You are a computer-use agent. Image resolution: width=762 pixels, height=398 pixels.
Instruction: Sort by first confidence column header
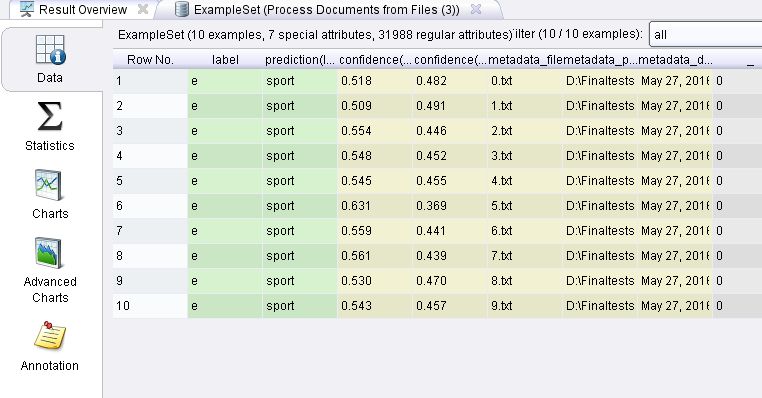(375, 60)
